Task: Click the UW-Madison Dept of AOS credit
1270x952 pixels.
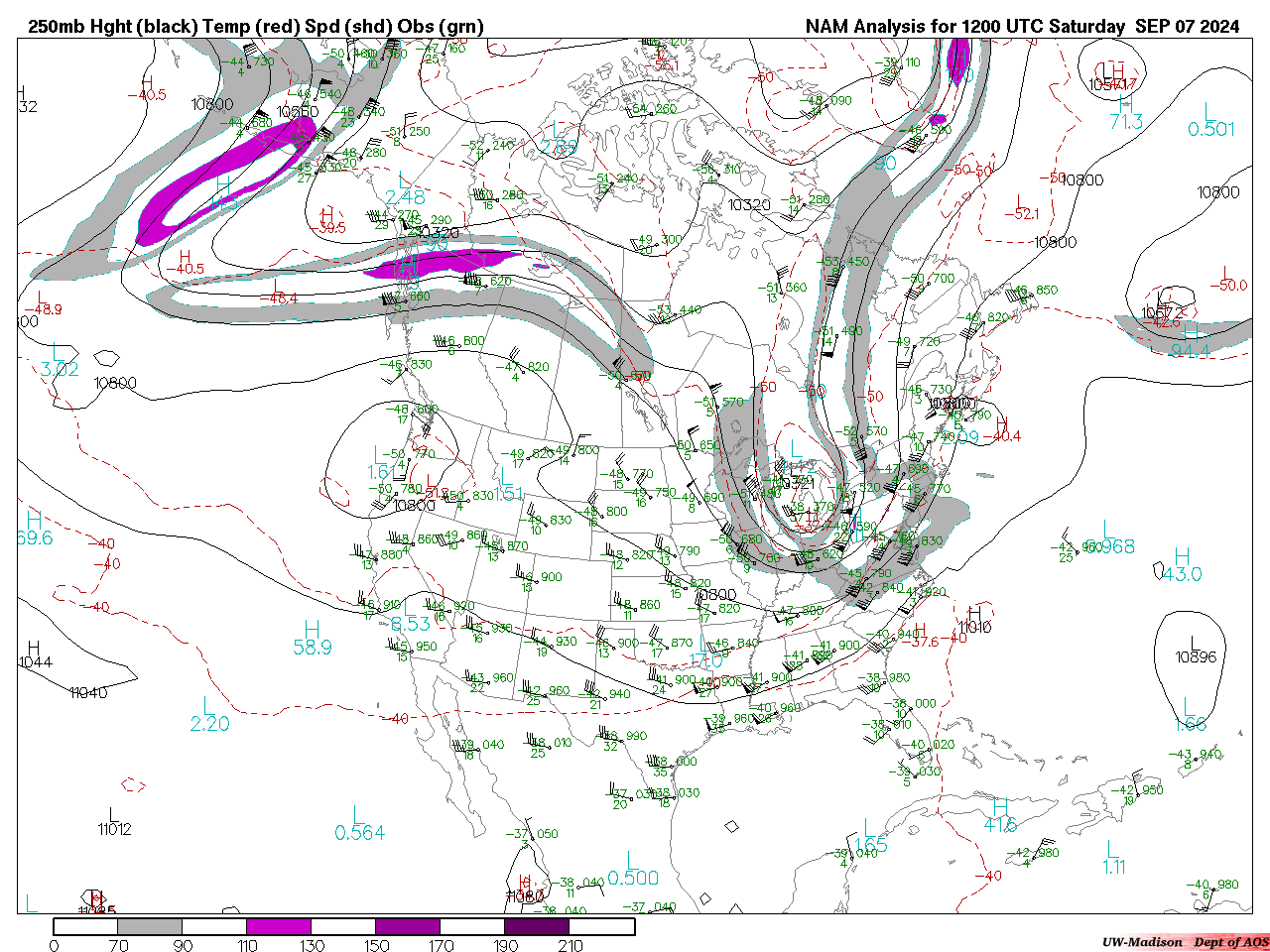Action: coord(1185,942)
